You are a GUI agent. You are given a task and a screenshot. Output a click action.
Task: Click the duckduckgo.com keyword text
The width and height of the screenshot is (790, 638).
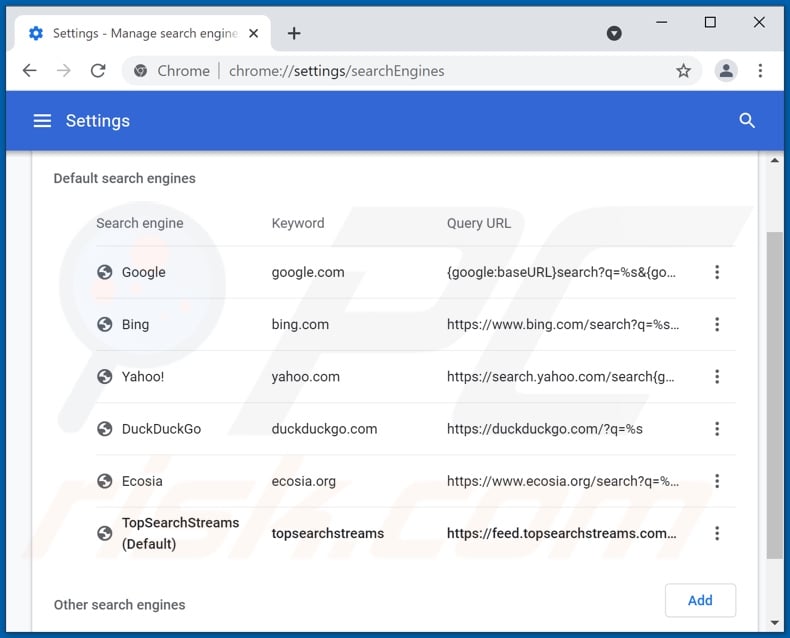[324, 429]
